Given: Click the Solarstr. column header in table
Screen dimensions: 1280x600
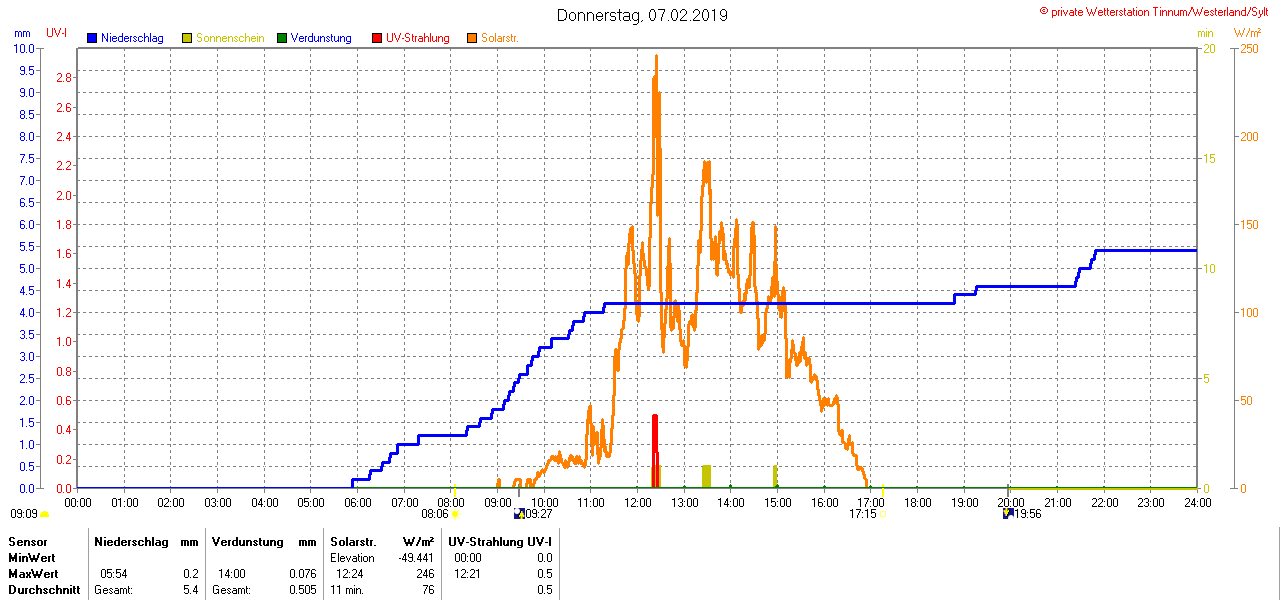Looking at the screenshot, I should pos(352,541).
